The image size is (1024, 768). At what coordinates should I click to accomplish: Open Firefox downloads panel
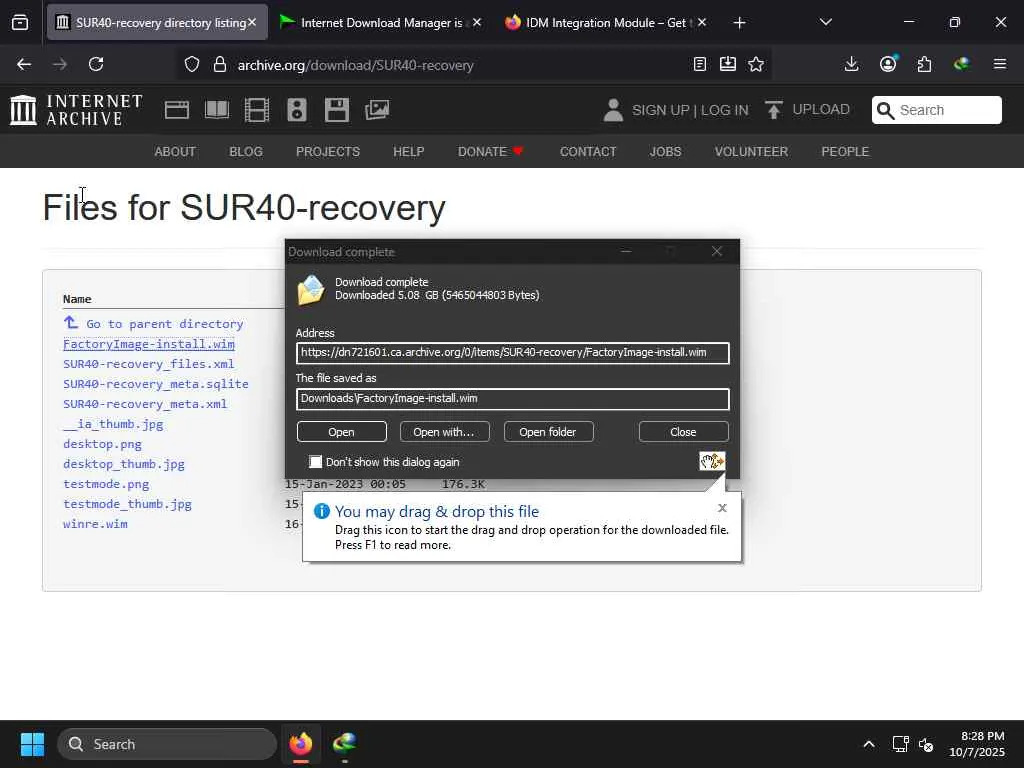point(851,64)
